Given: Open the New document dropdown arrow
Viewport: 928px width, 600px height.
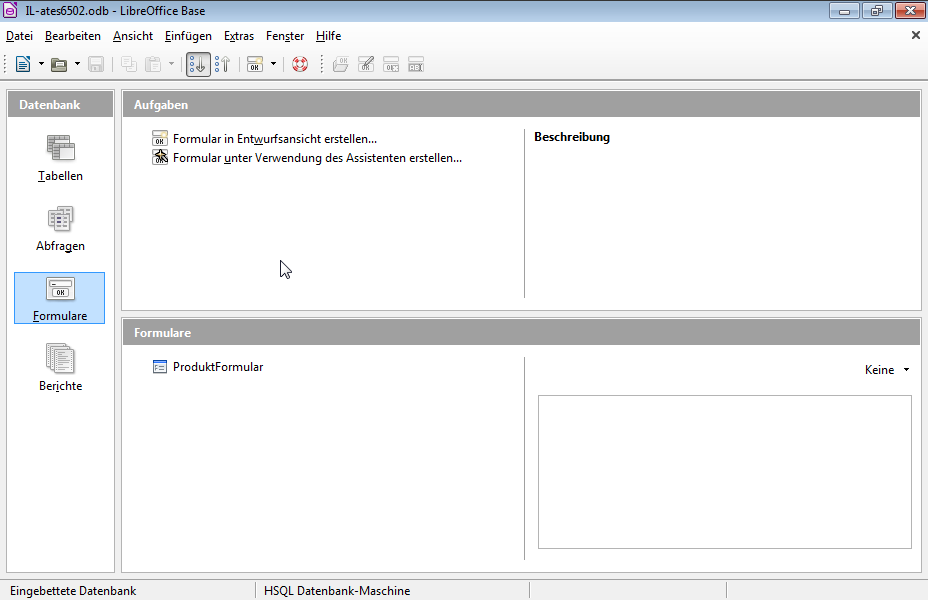Looking at the screenshot, I should pyautogui.click(x=41, y=64).
